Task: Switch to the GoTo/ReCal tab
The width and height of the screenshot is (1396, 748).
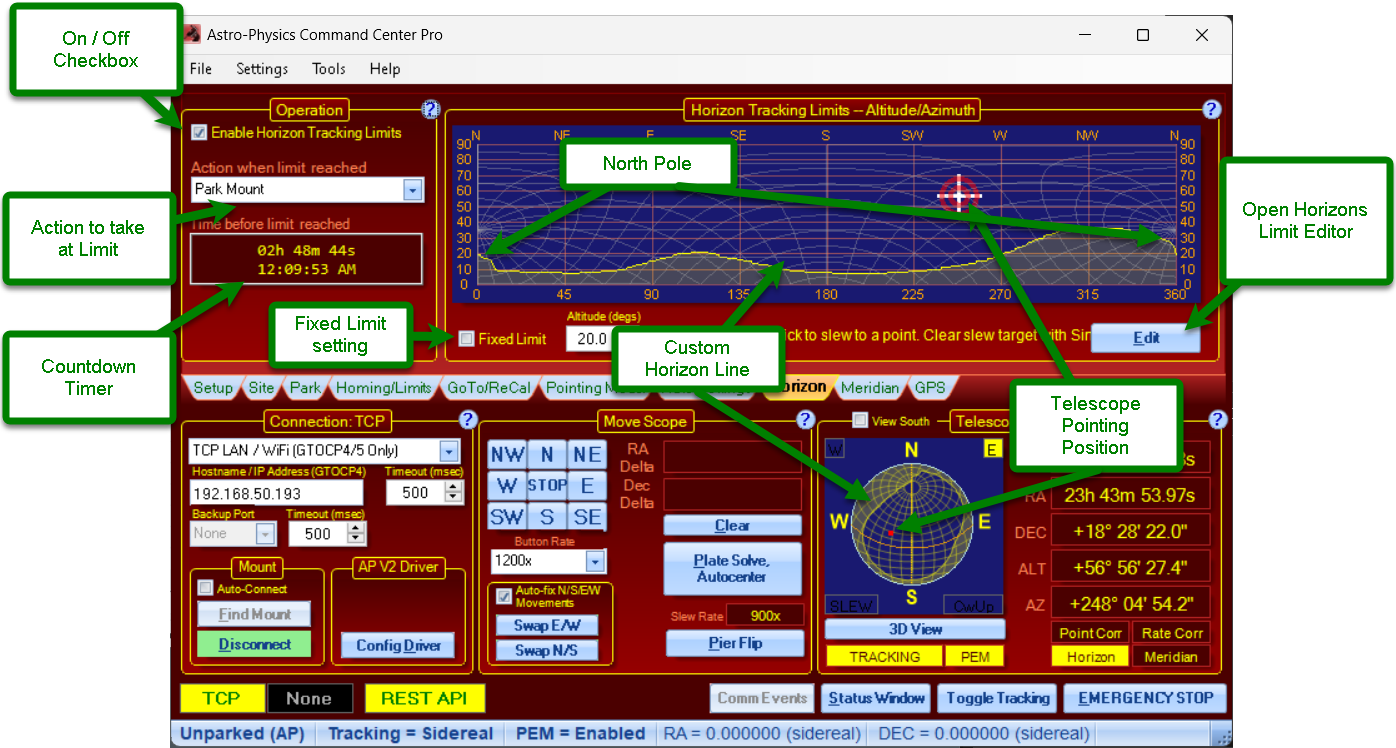Action: click(x=487, y=388)
